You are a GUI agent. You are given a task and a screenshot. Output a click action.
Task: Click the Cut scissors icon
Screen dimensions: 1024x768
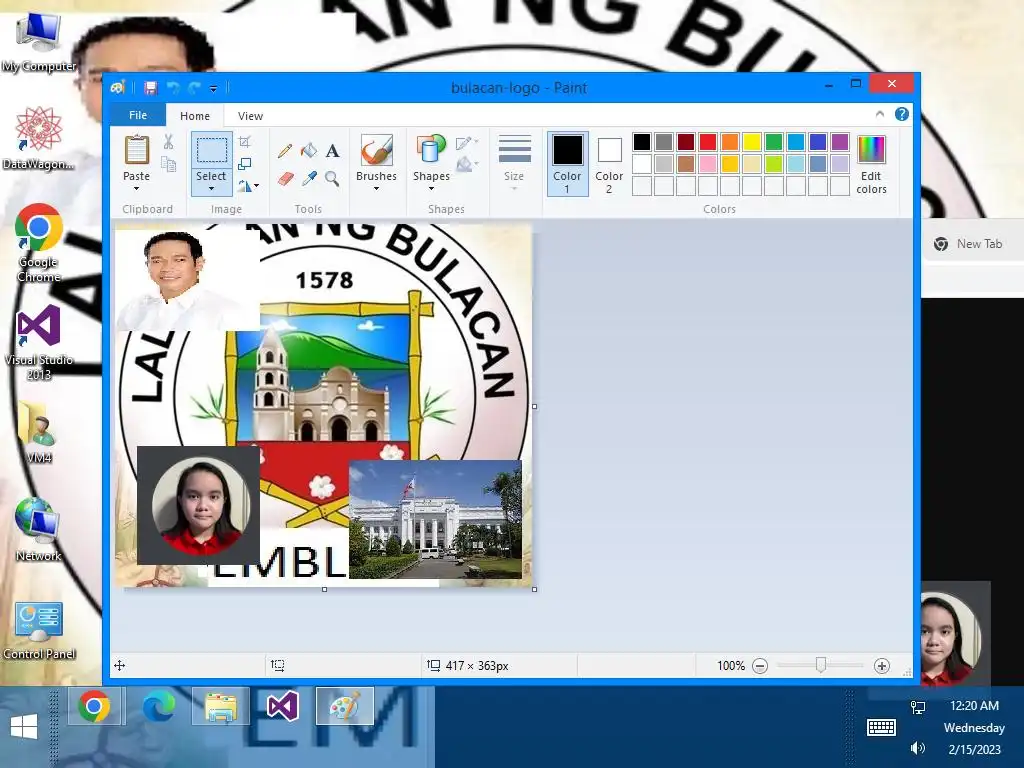pos(168,142)
